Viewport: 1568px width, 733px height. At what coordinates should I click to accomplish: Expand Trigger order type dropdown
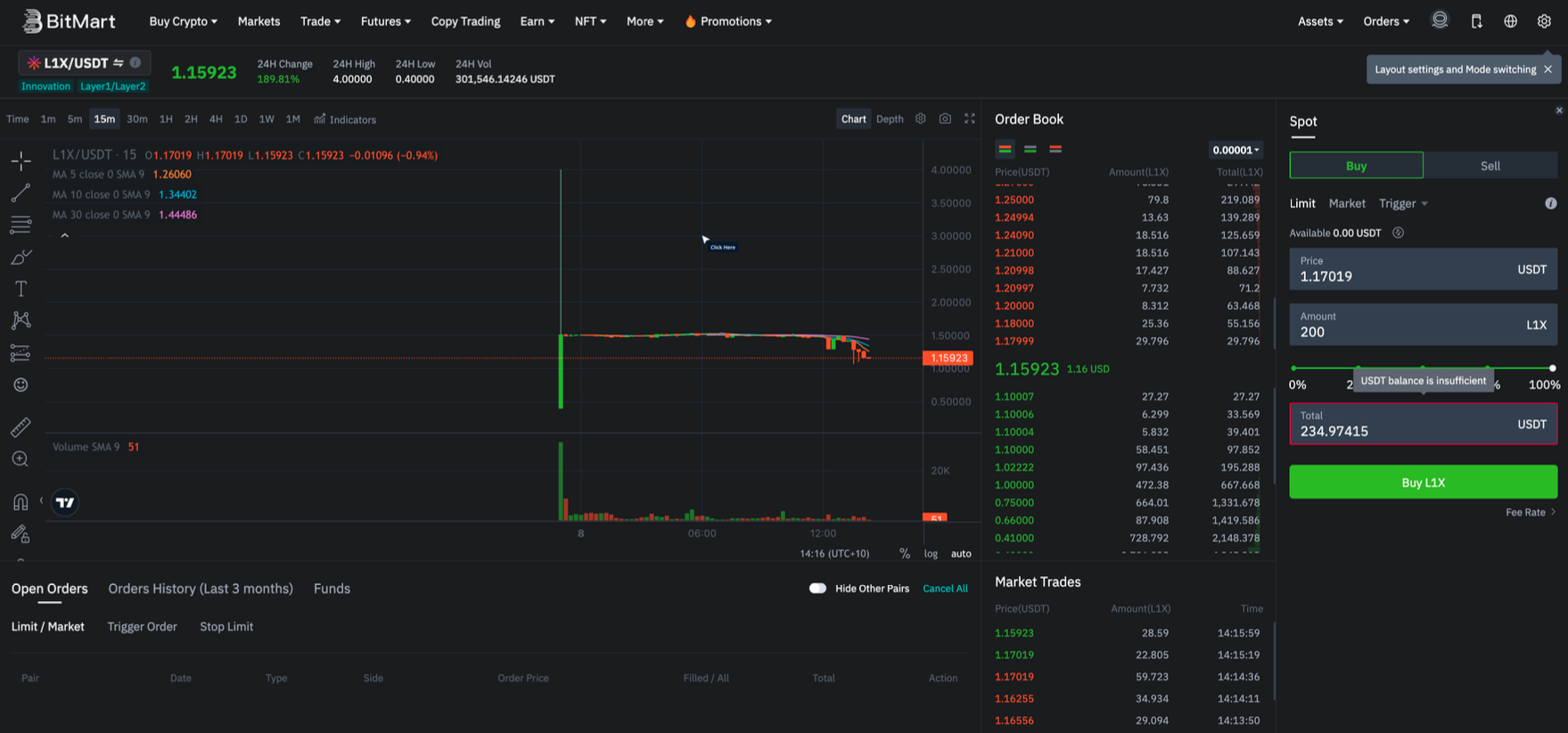coord(1403,203)
